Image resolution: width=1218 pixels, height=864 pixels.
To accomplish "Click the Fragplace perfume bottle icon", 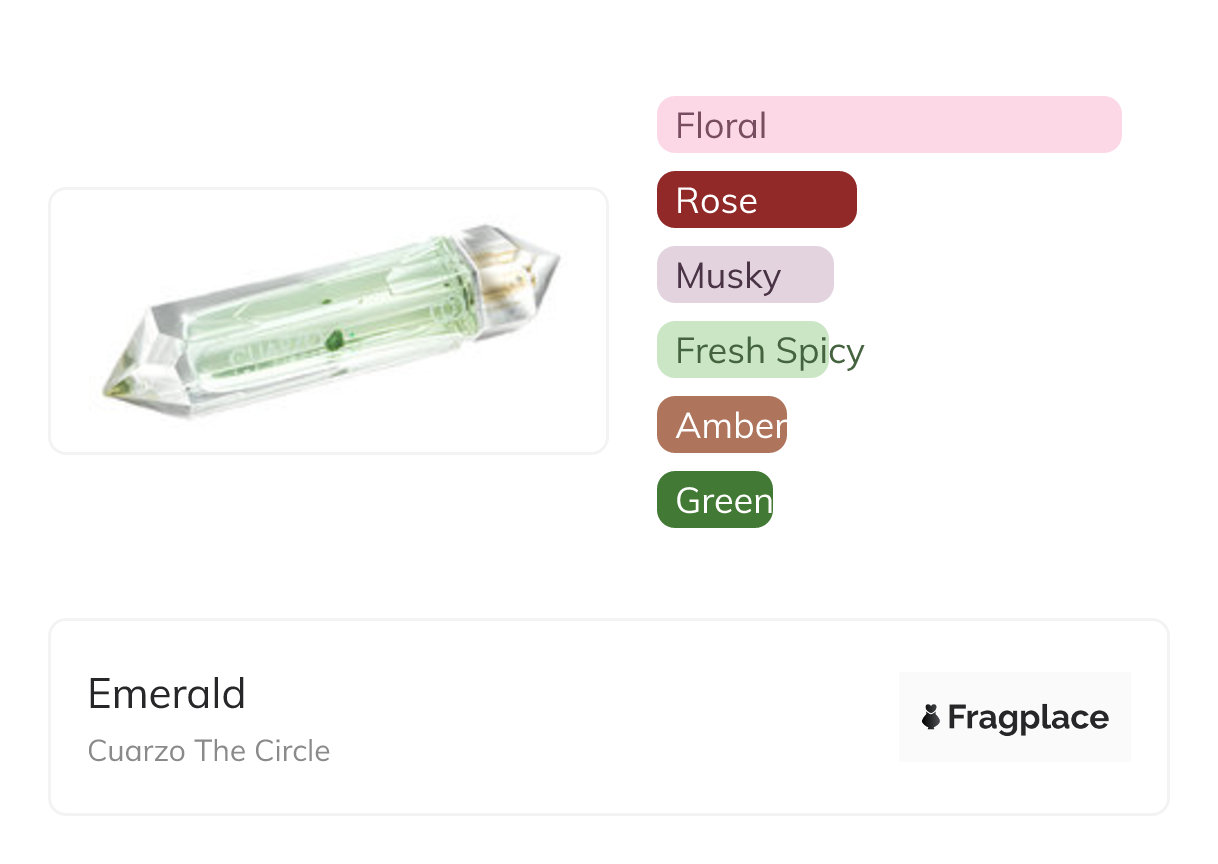I will pyautogui.click(x=931, y=717).
